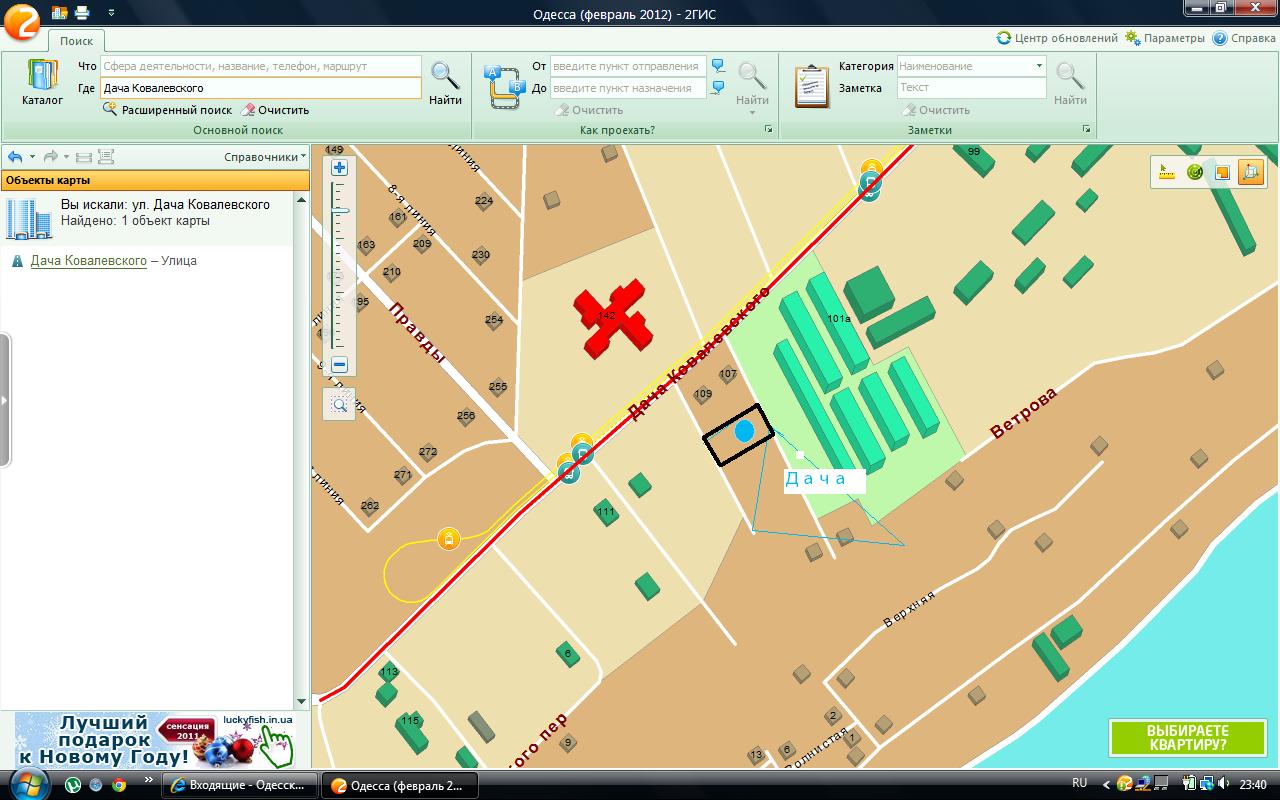The image size is (1280, 800).
Task: Switch to Входящие Internet Explorer taskbar window
Action: click(x=240, y=785)
